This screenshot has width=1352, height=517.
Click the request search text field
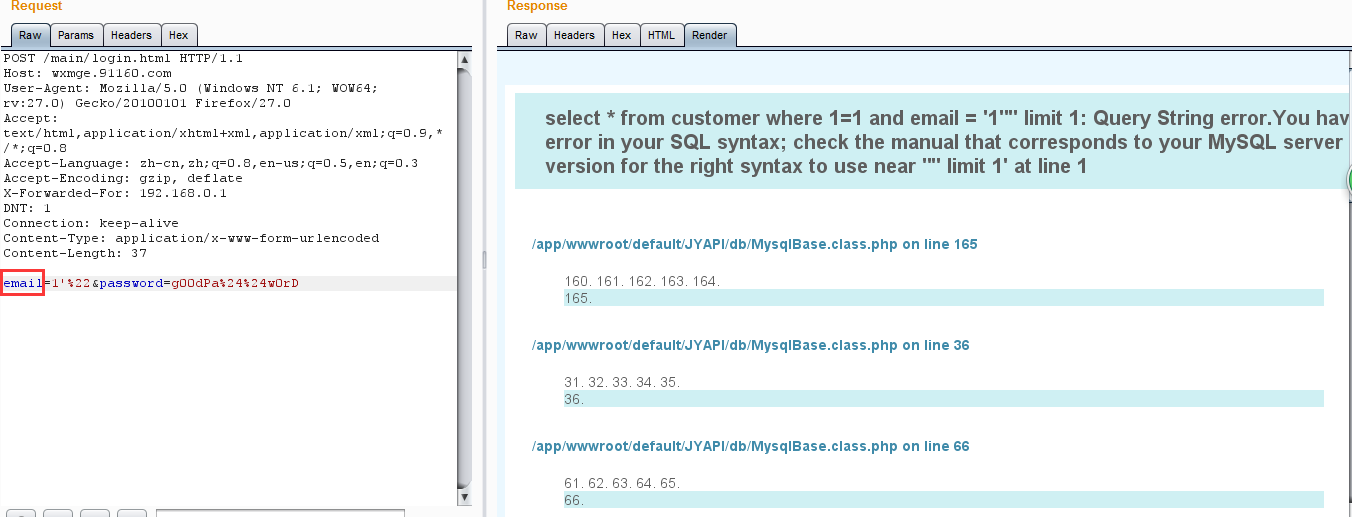tap(280, 513)
